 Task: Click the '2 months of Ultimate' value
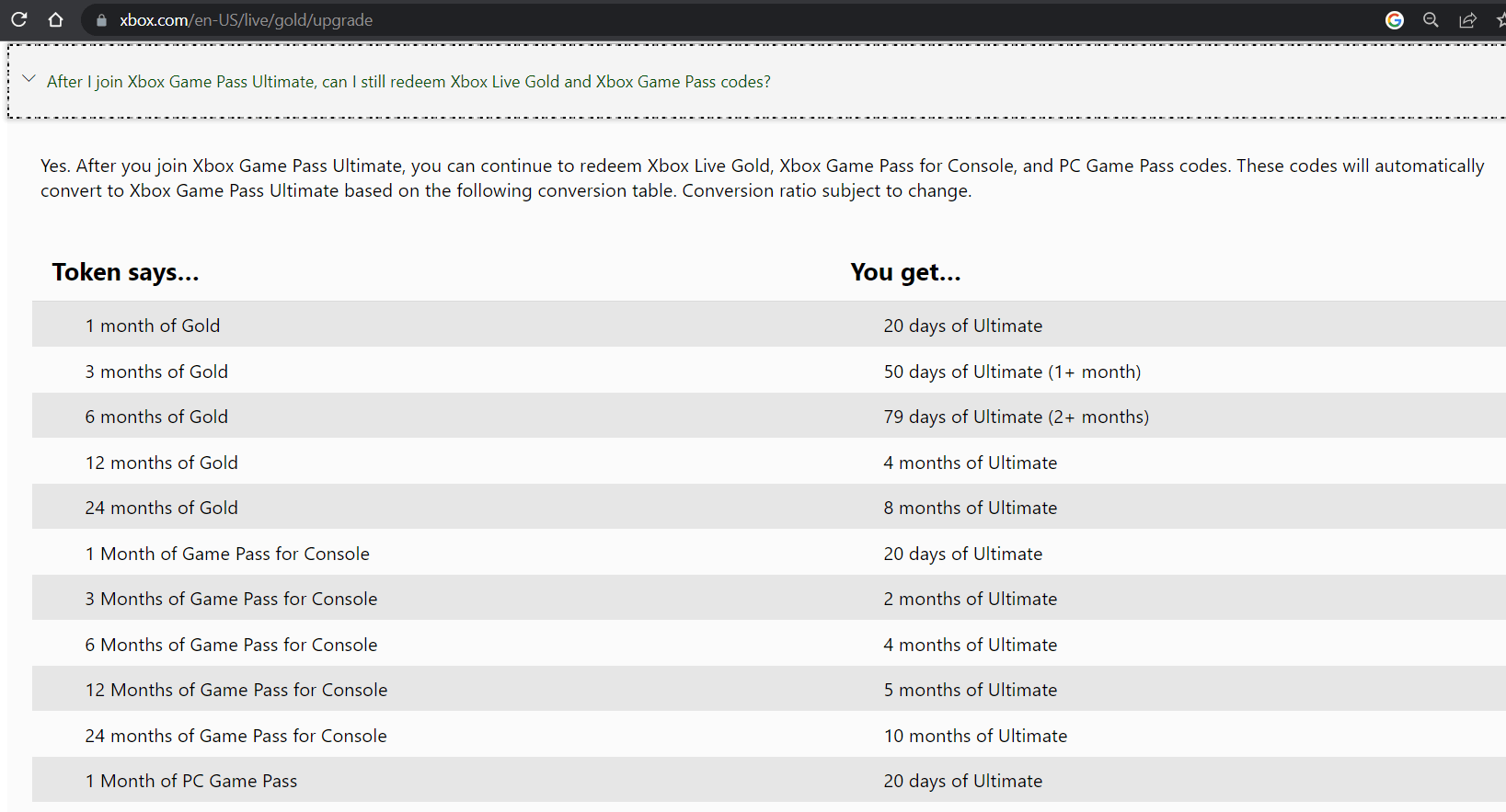coord(971,599)
